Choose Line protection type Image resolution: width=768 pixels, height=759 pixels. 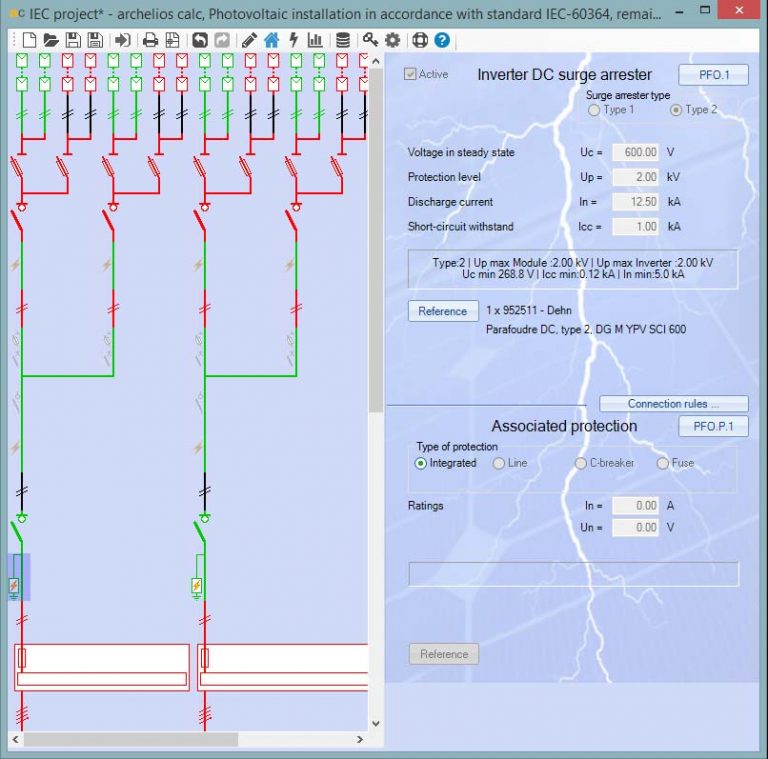tap(499, 463)
